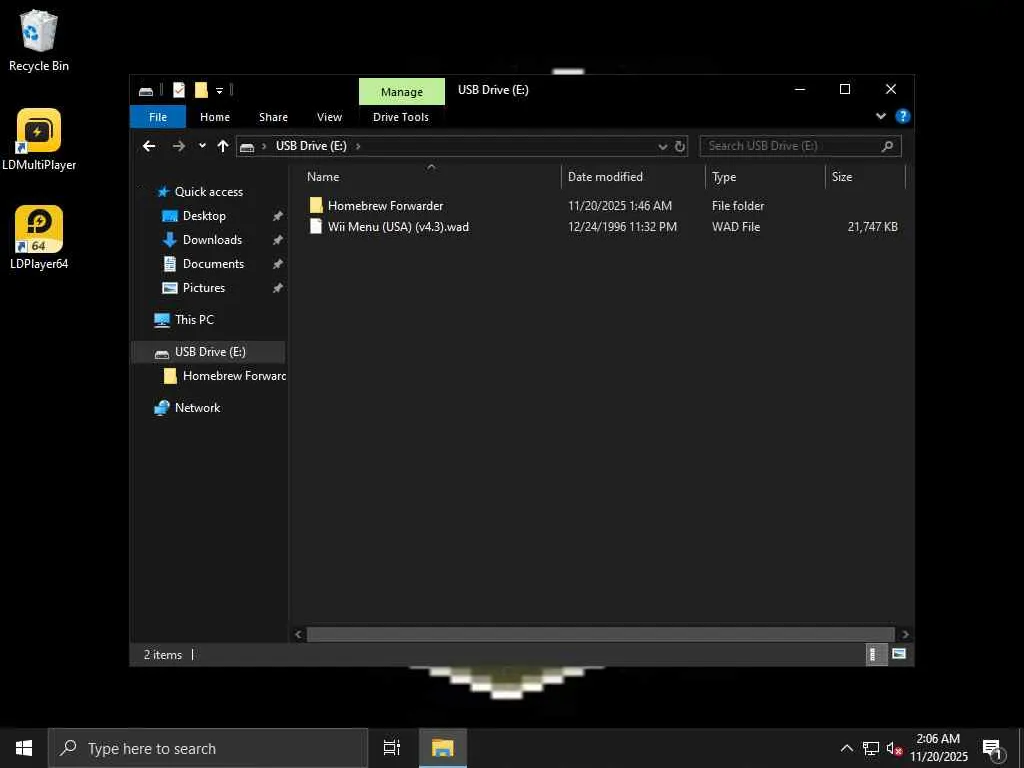The width and height of the screenshot is (1024, 768).
Task: Select This PC in the navigation pane
Action: [194, 320]
